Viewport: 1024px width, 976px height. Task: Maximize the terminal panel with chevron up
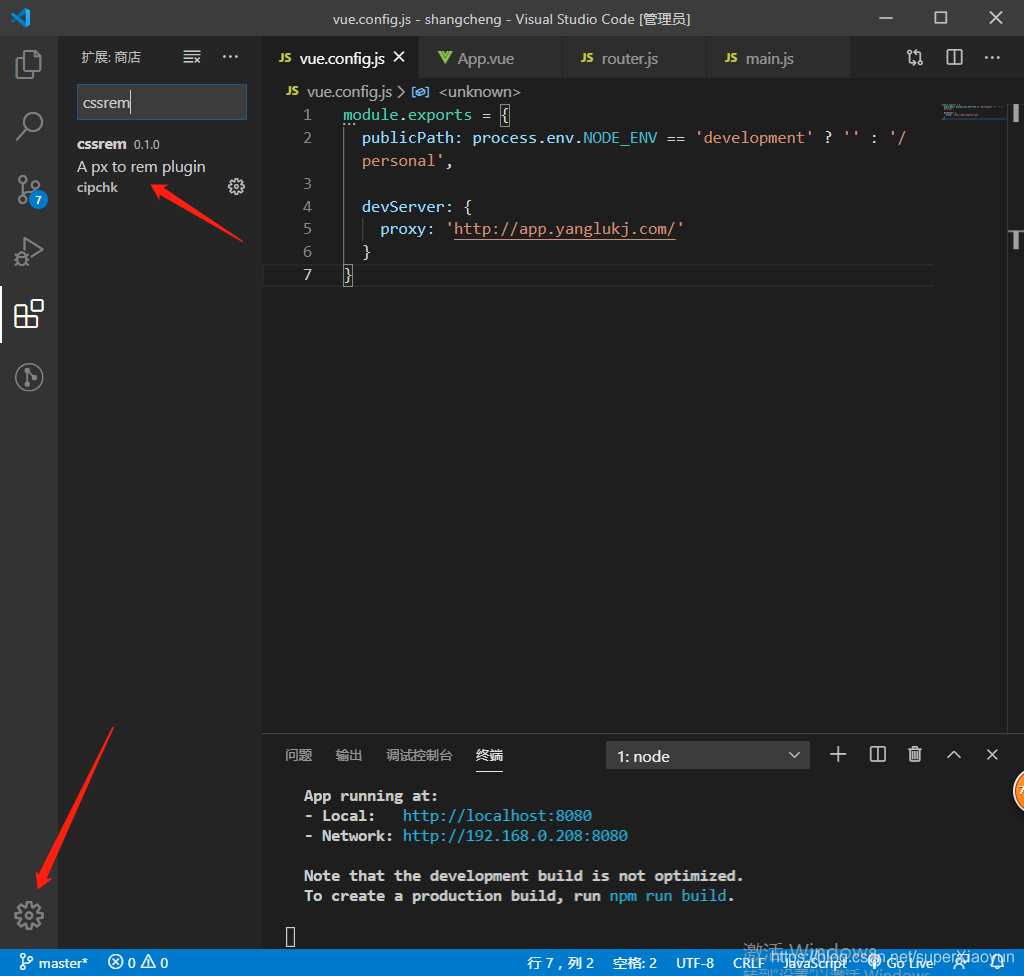(953, 754)
